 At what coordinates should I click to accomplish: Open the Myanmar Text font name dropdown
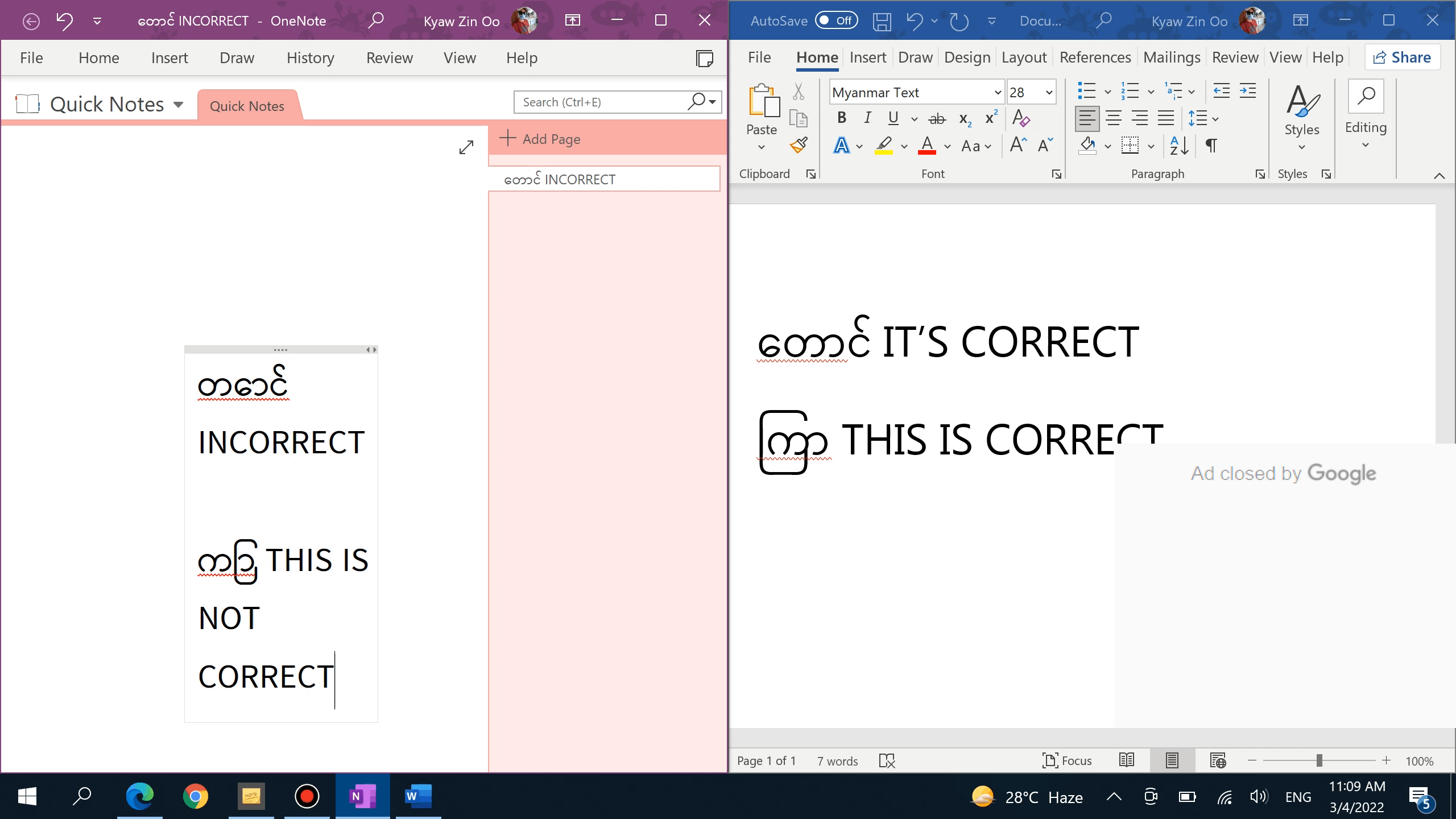click(998, 92)
